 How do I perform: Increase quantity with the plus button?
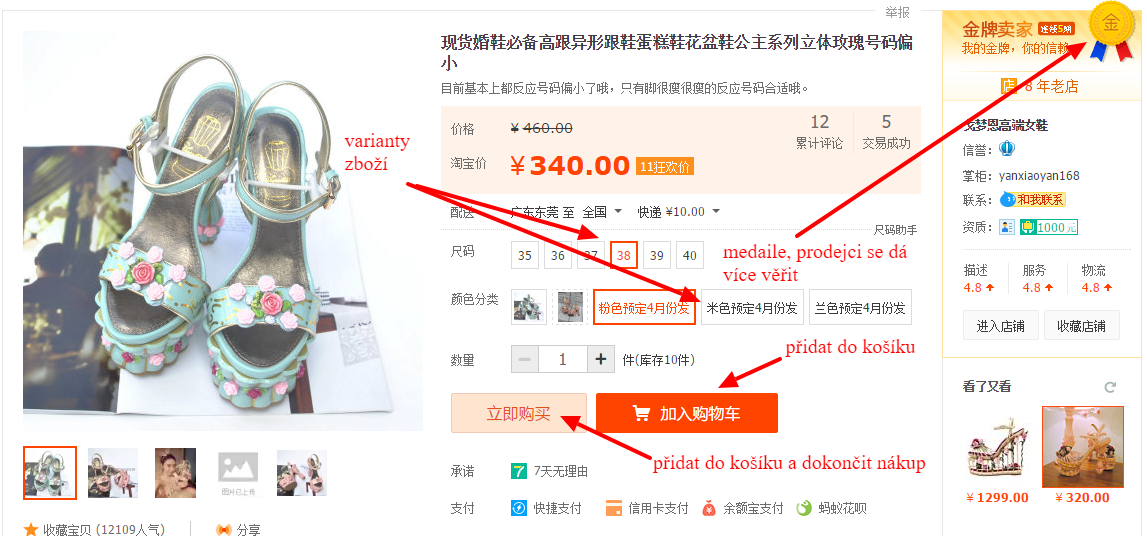601,359
